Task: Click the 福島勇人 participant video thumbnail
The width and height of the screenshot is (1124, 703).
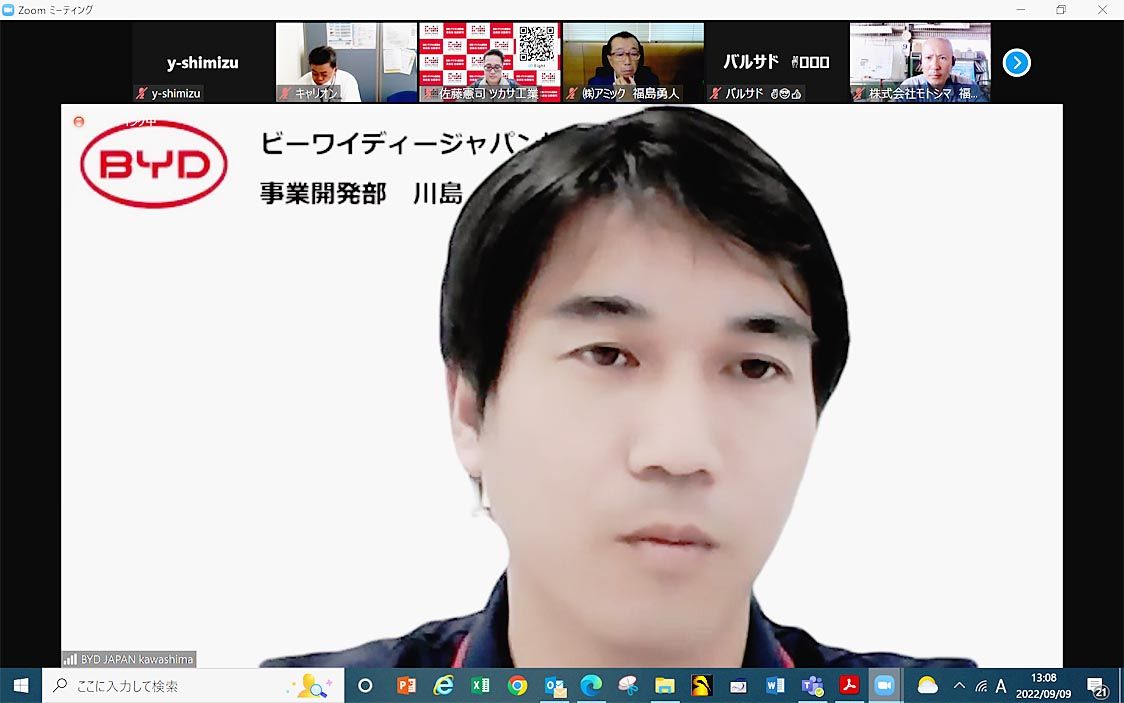Action: (x=633, y=63)
